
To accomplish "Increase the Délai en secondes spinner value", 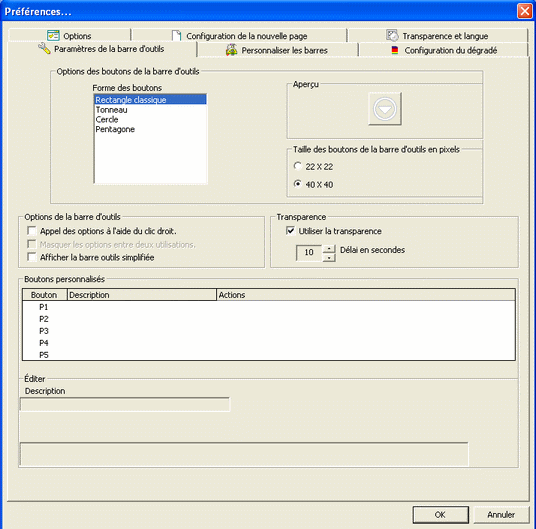I will (329, 249).
